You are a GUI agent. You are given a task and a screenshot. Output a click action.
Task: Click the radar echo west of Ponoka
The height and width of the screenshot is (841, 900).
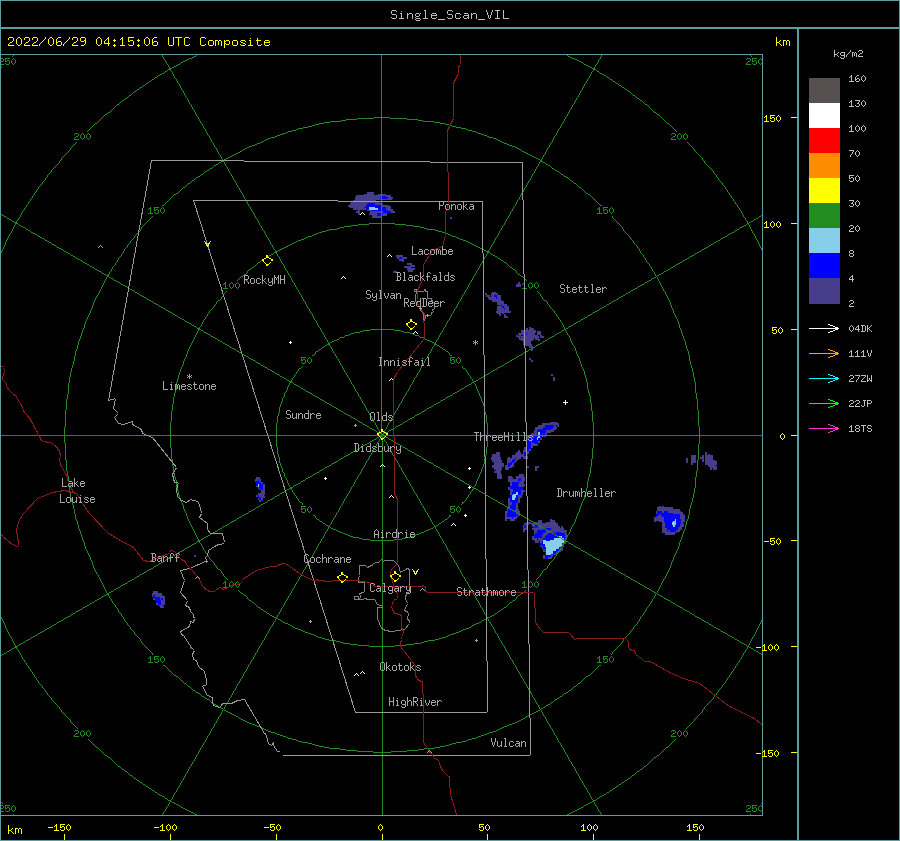point(372,206)
